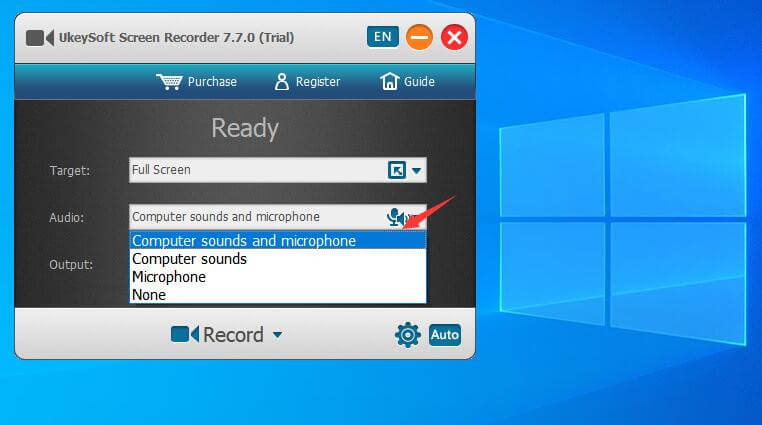Select Computer sounds and microphone option
This screenshot has height=425, width=762.
click(x=277, y=240)
